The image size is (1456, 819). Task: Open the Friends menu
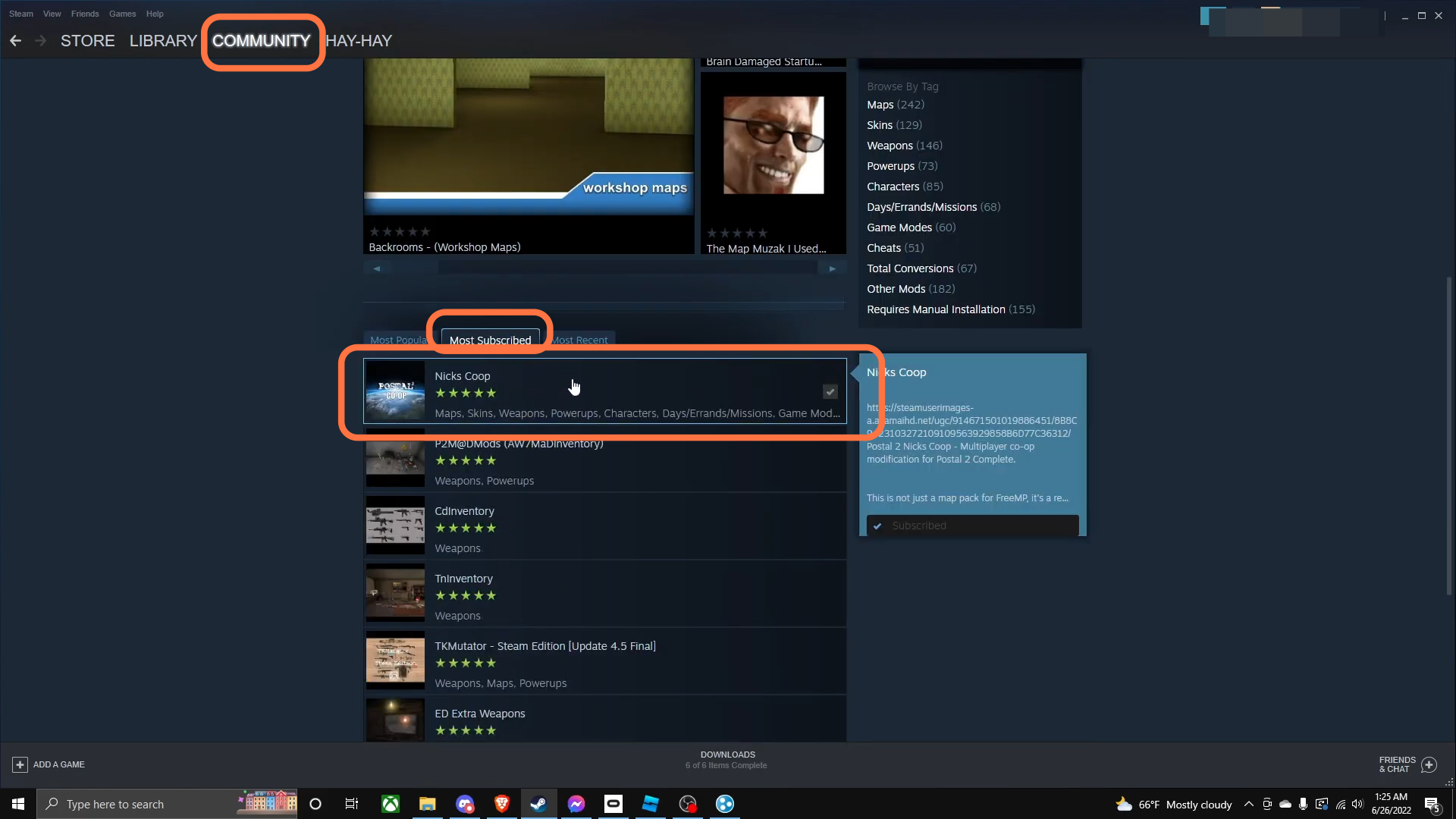[85, 14]
